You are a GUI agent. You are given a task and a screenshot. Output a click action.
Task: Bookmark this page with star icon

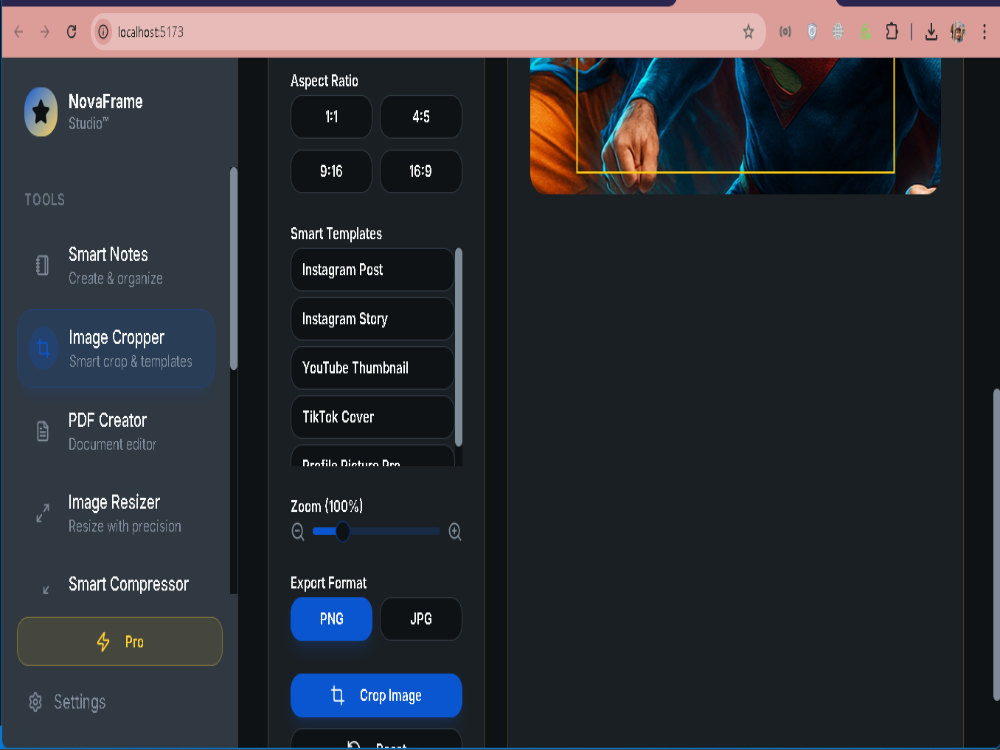(748, 32)
